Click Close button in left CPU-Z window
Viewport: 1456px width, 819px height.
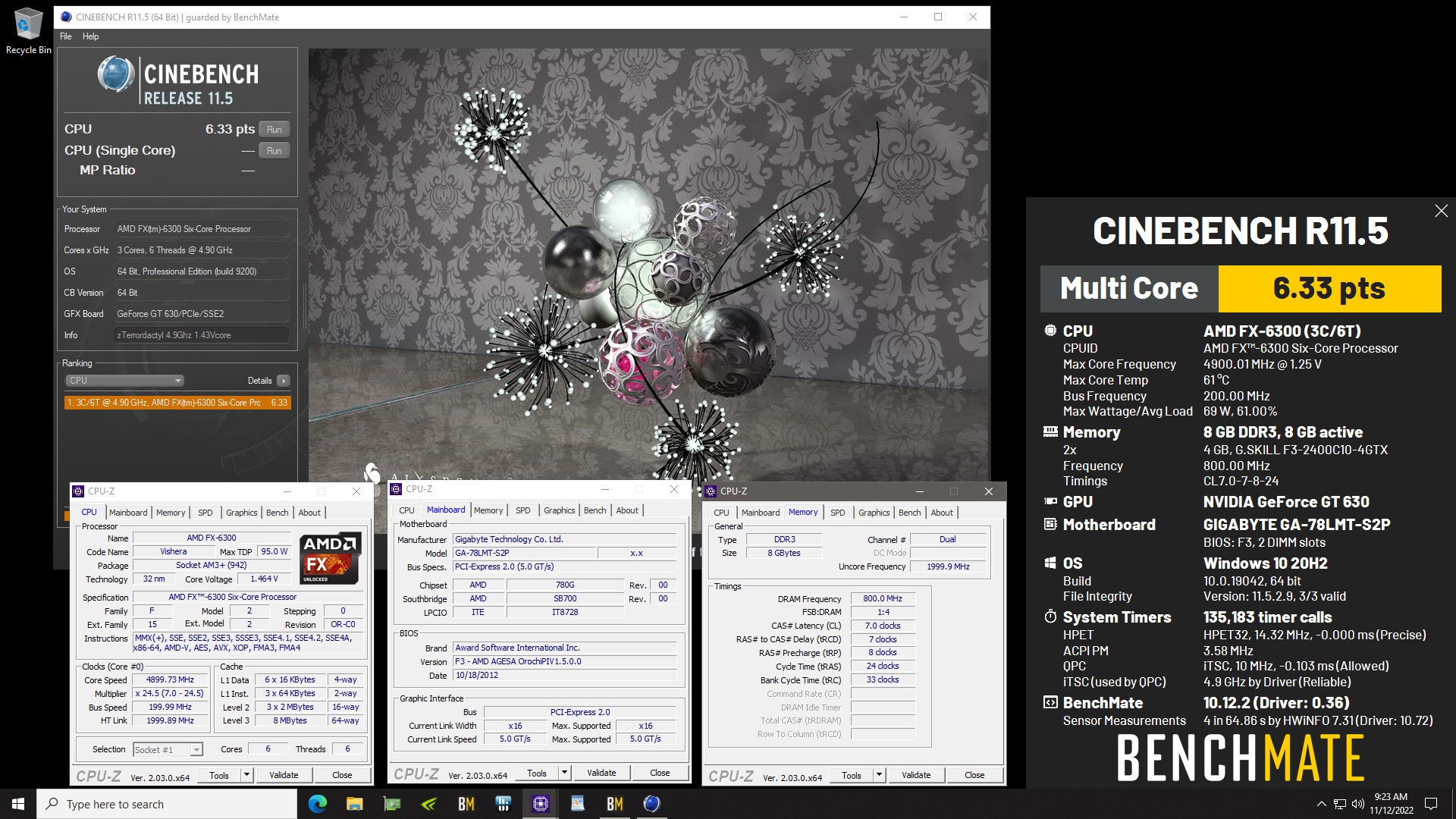(x=342, y=775)
